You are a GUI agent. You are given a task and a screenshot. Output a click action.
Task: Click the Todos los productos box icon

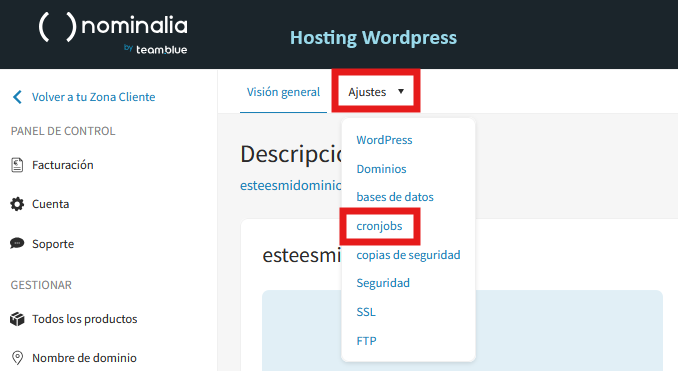pyautogui.click(x=17, y=319)
